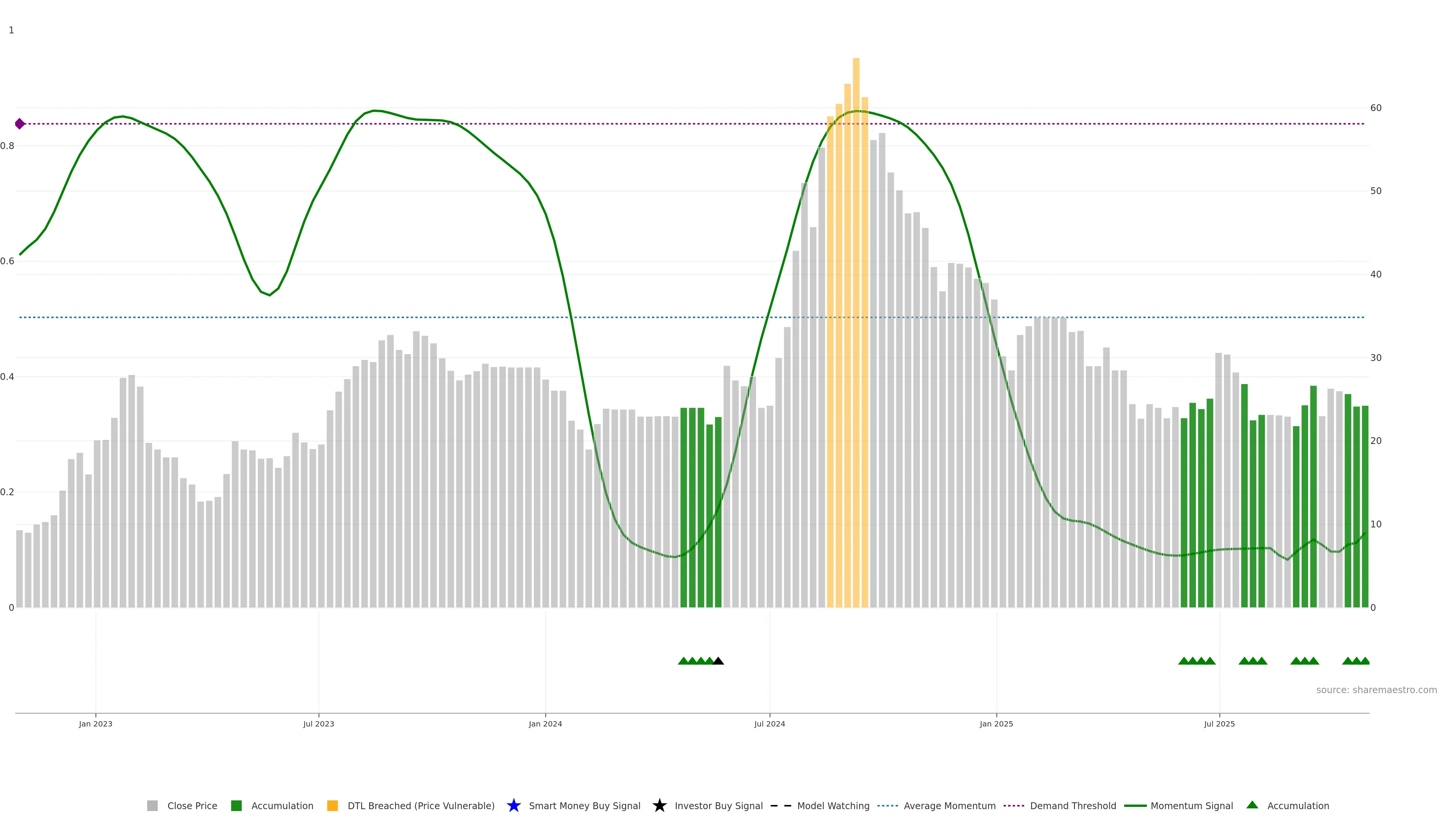Click the rightmost green accumulation triangle marker
Image resolution: width=1456 pixels, height=819 pixels.
pyautogui.click(x=1365, y=661)
